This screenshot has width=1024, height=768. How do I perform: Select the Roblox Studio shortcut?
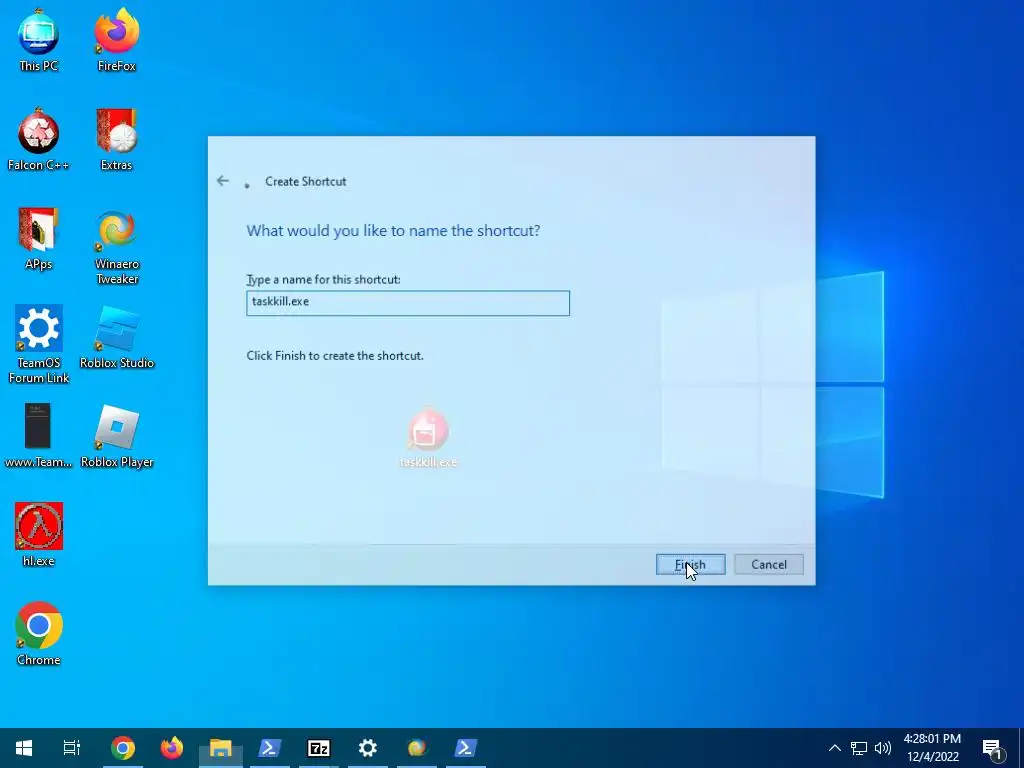(x=117, y=338)
